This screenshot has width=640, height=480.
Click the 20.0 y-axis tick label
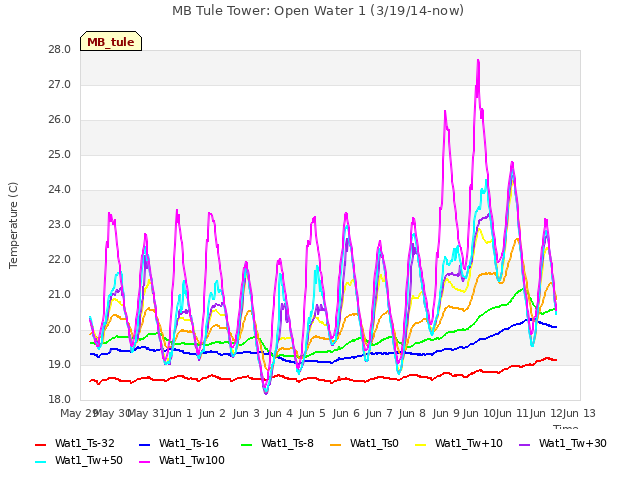(x=60, y=330)
